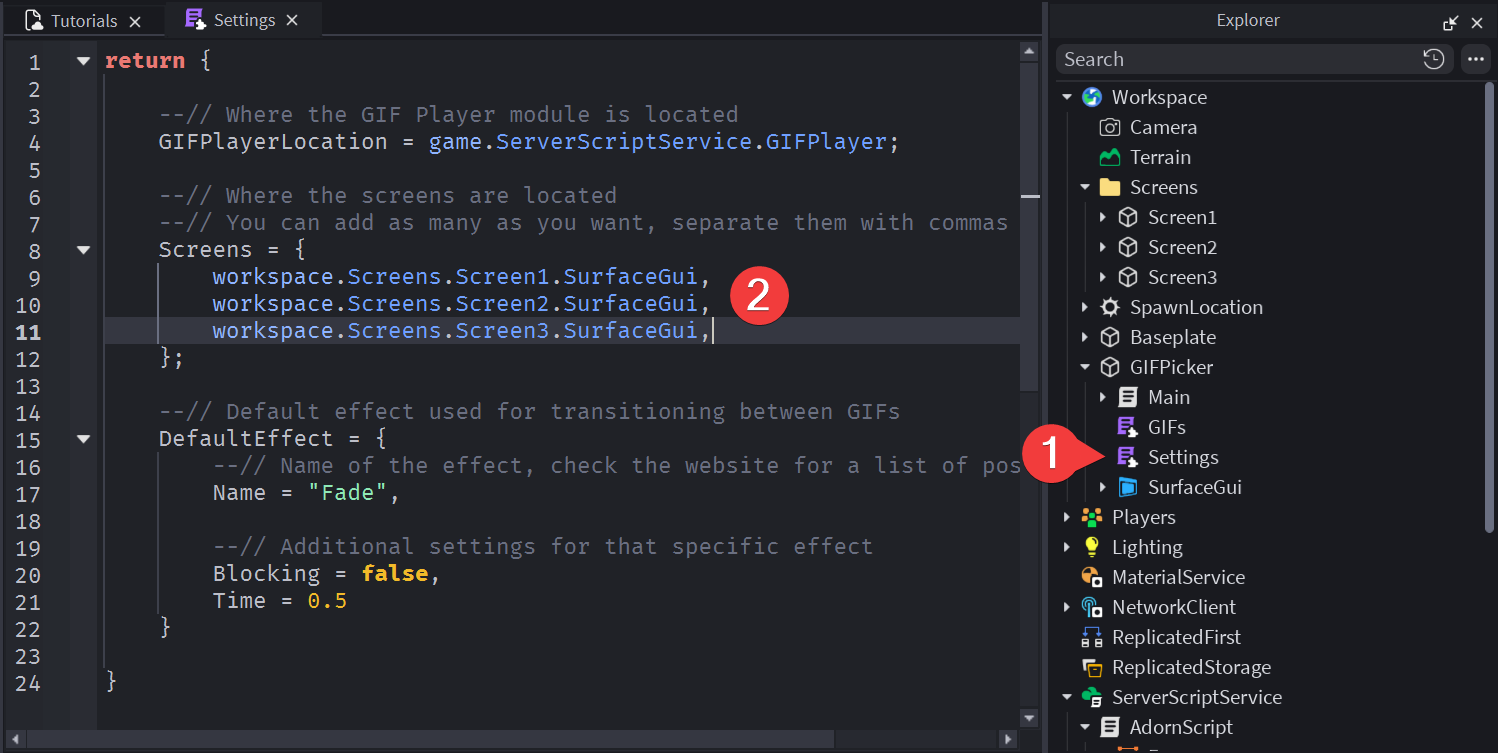This screenshot has width=1498, height=753.
Task: Collapse the GIFPicker tree node
Action: [1085, 367]
